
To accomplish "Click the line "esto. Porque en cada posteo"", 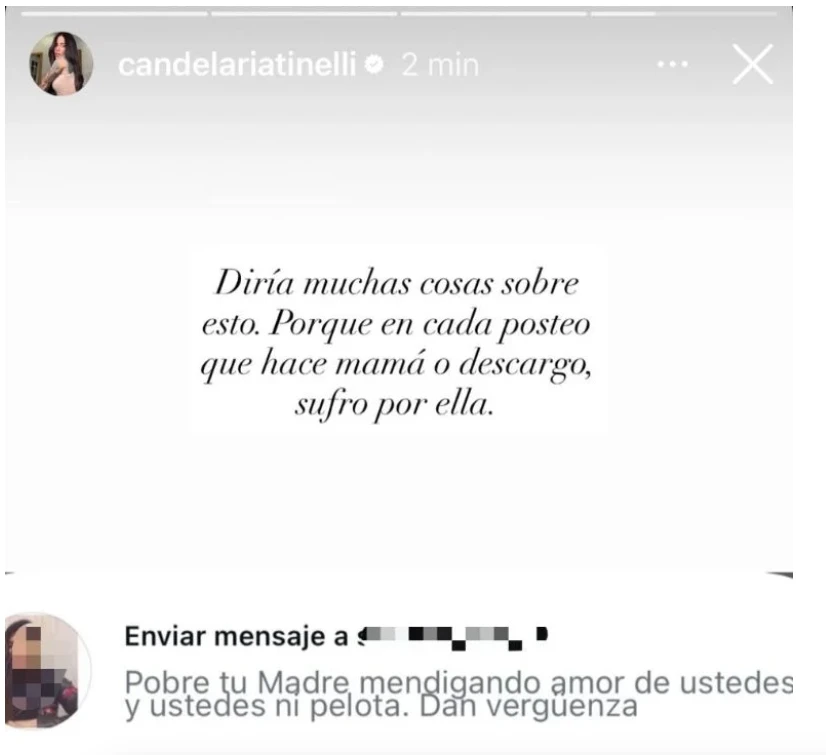I will pos(396,324).
